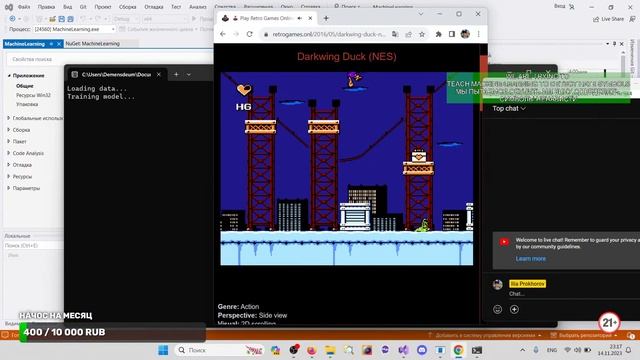Open the Chrome extensions puzzle icon
This screenshot has width=640, height=360.
(x=438, y=34)
